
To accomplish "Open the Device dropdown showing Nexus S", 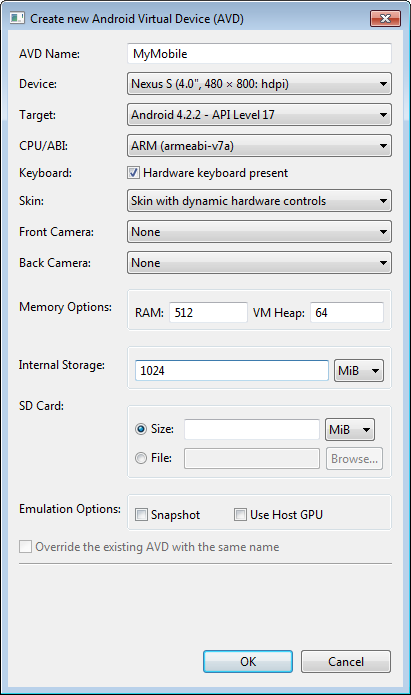I will tap(259, 84).
